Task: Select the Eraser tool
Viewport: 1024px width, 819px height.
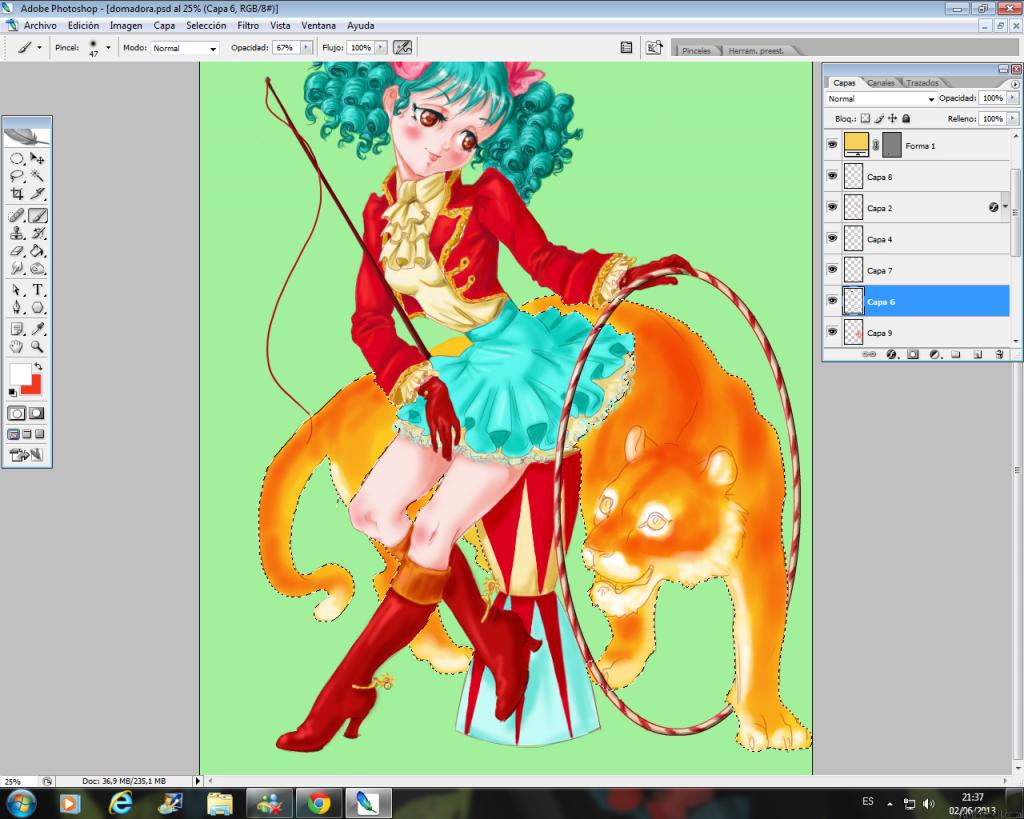Action: [x=17, y=251]
